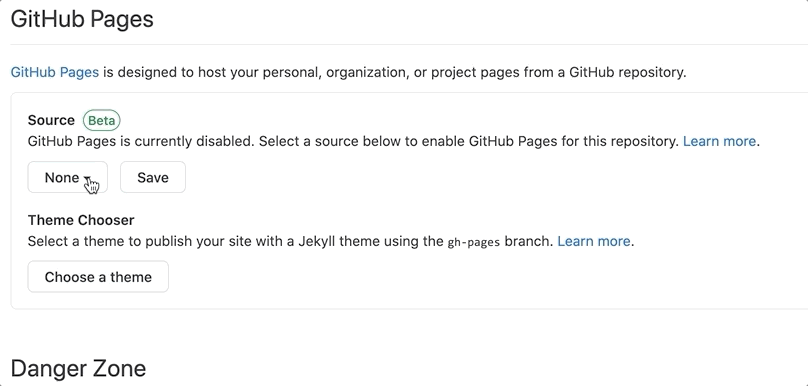Open Learn more link in Source section

pyautogui.click(x=719, y=141)
